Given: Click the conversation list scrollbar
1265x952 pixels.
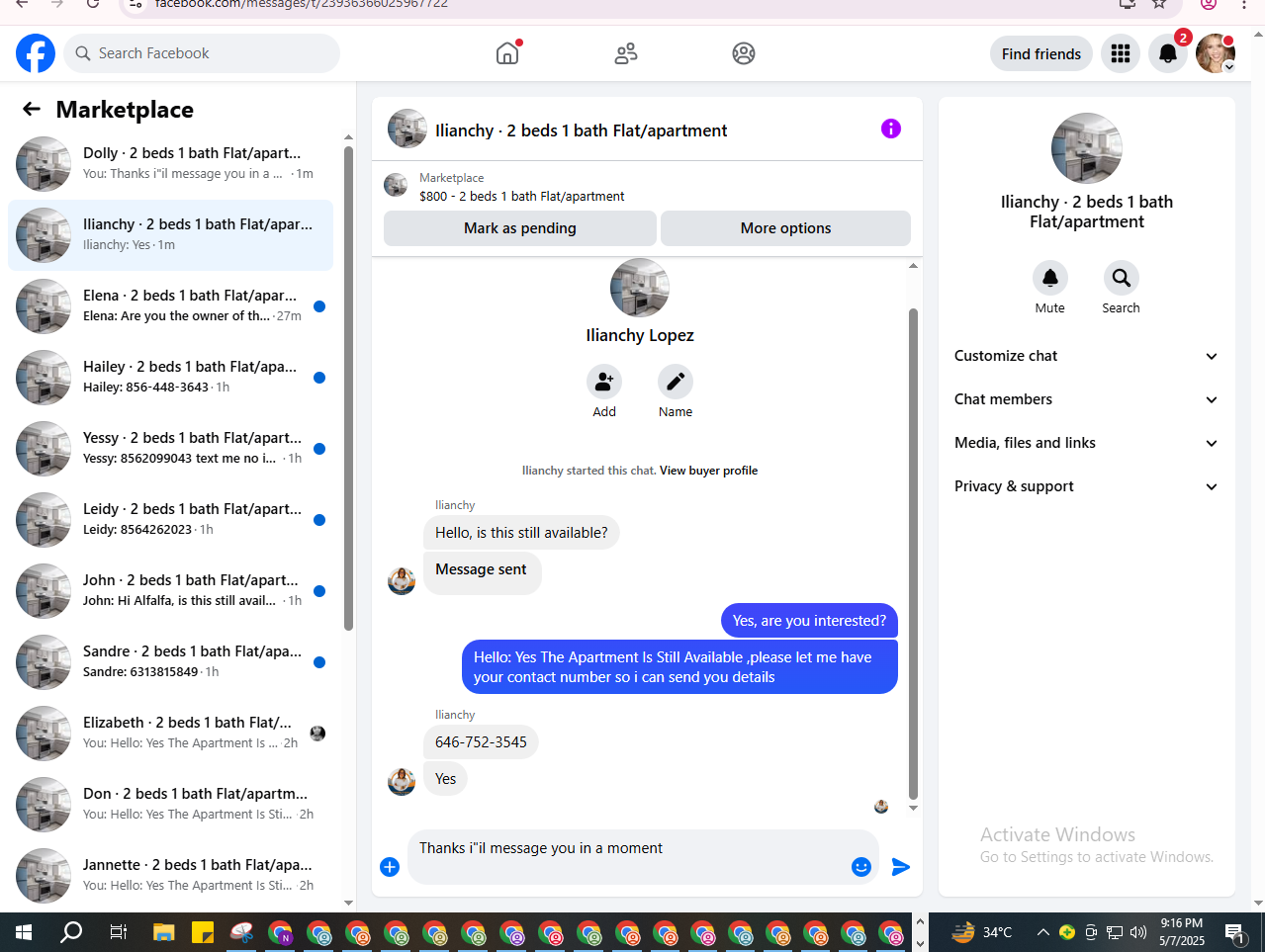Looking at the screenshot, I should (x=348, y=388).
